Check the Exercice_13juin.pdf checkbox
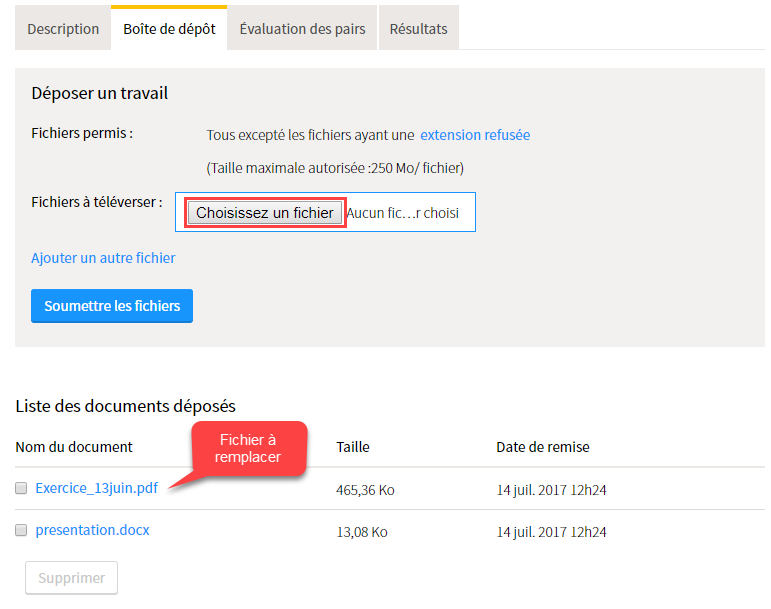Screen dimensions: 771x609 point(21,488)
